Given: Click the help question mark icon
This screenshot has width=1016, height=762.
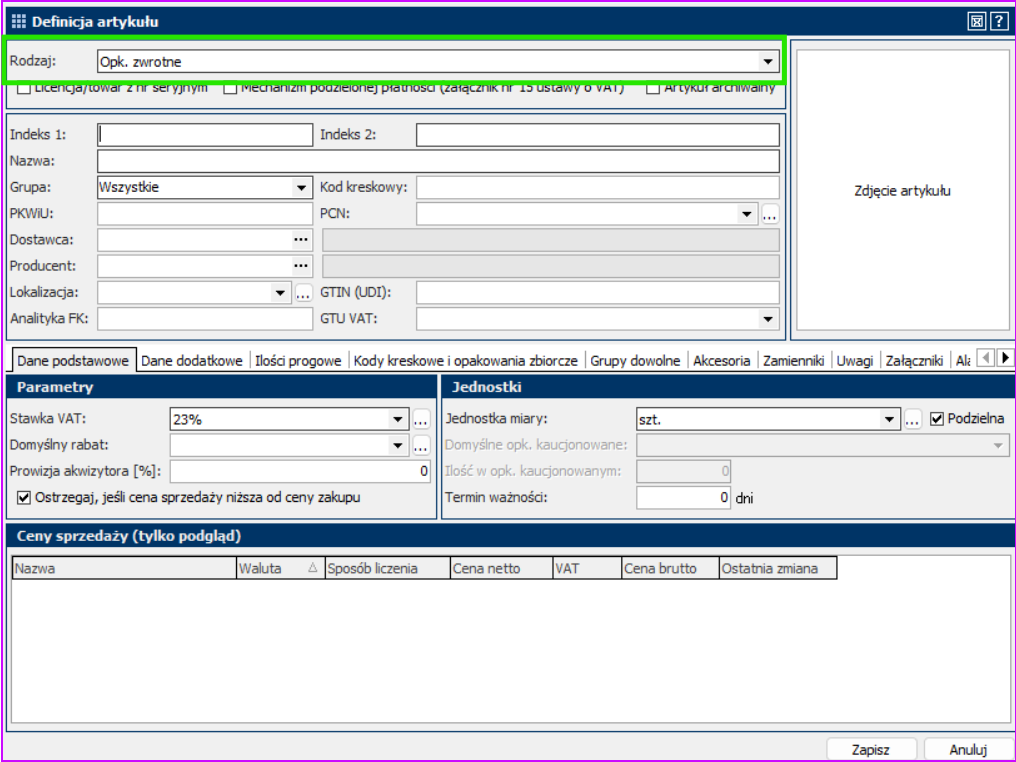Looking at the screenshot, I should pos(998,21).
